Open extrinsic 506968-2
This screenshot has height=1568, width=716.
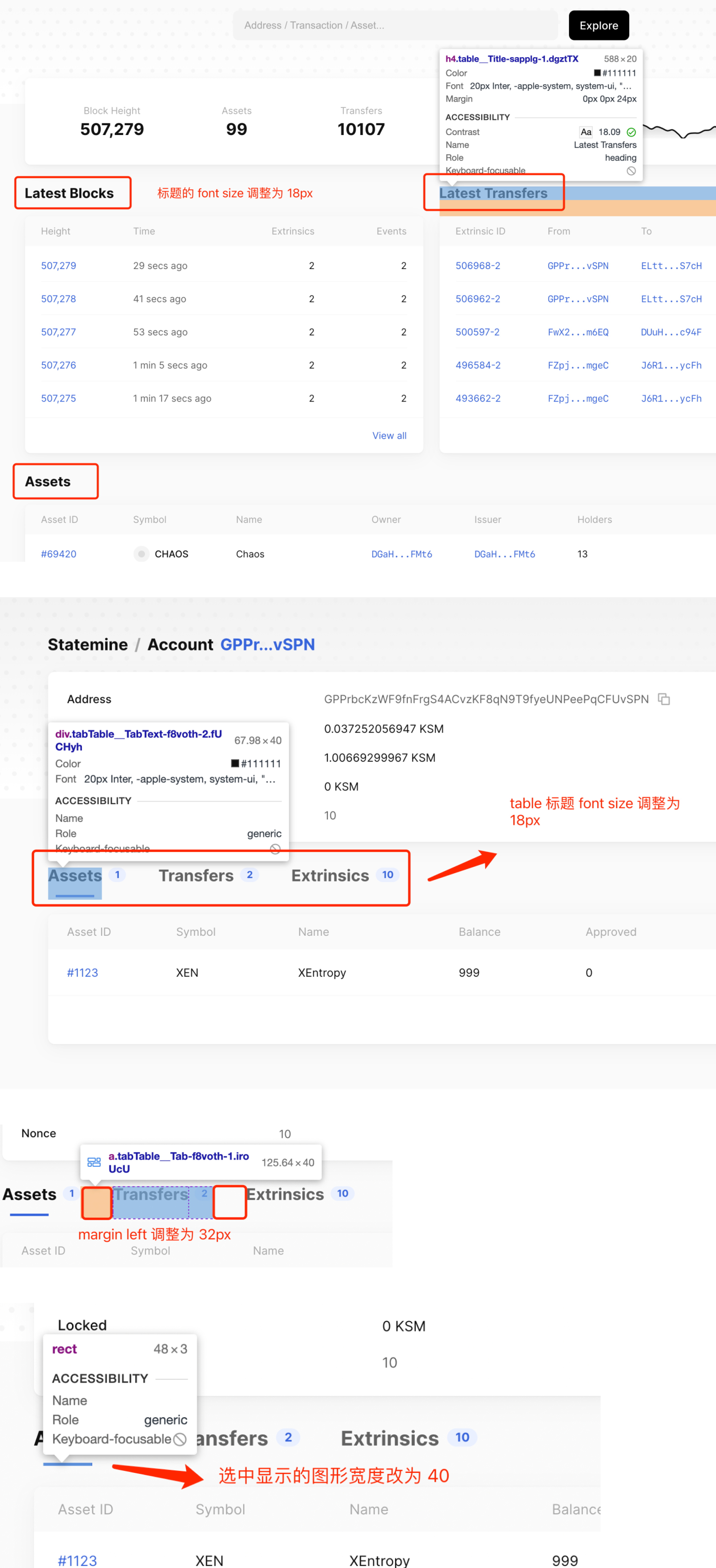[x=478, y=266]
